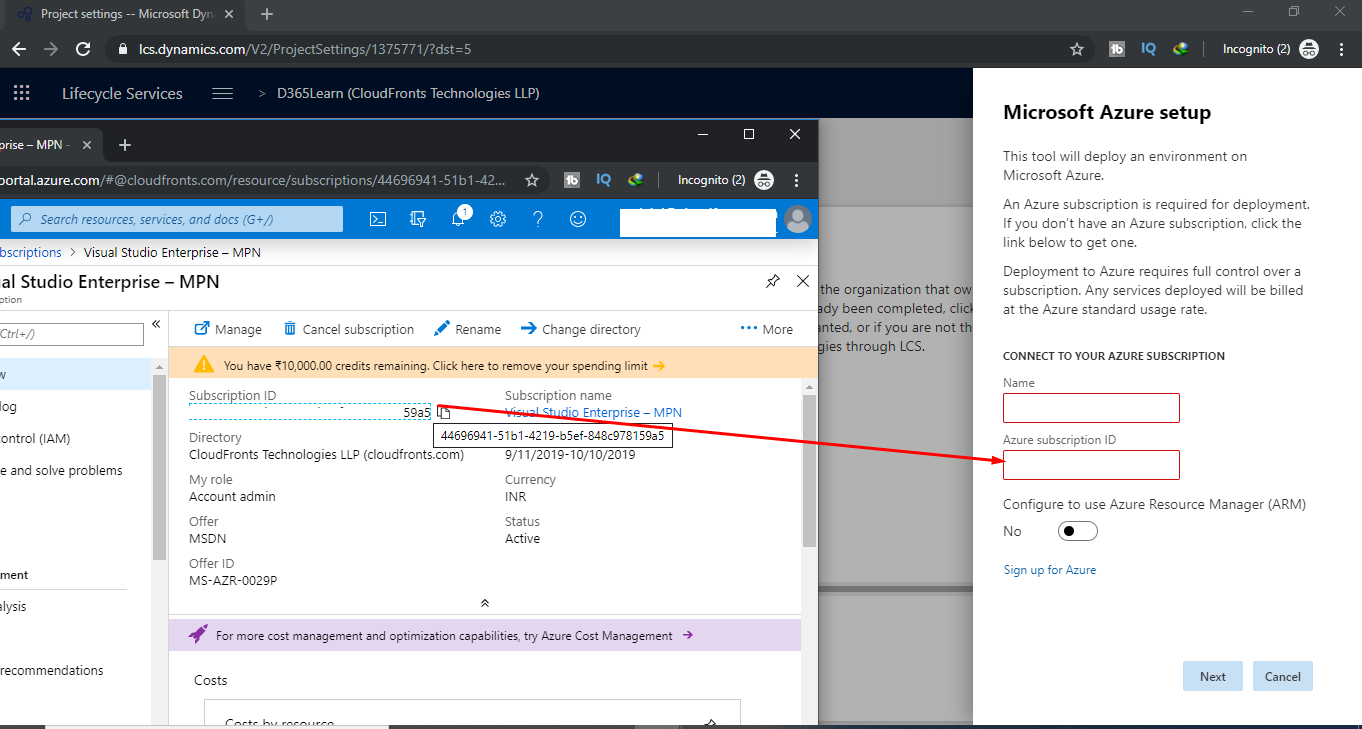The width and height of the screenshot is (1362, 729).
Task: Open the Lifecycle Services app launcher grid
Action: (21, 93)
